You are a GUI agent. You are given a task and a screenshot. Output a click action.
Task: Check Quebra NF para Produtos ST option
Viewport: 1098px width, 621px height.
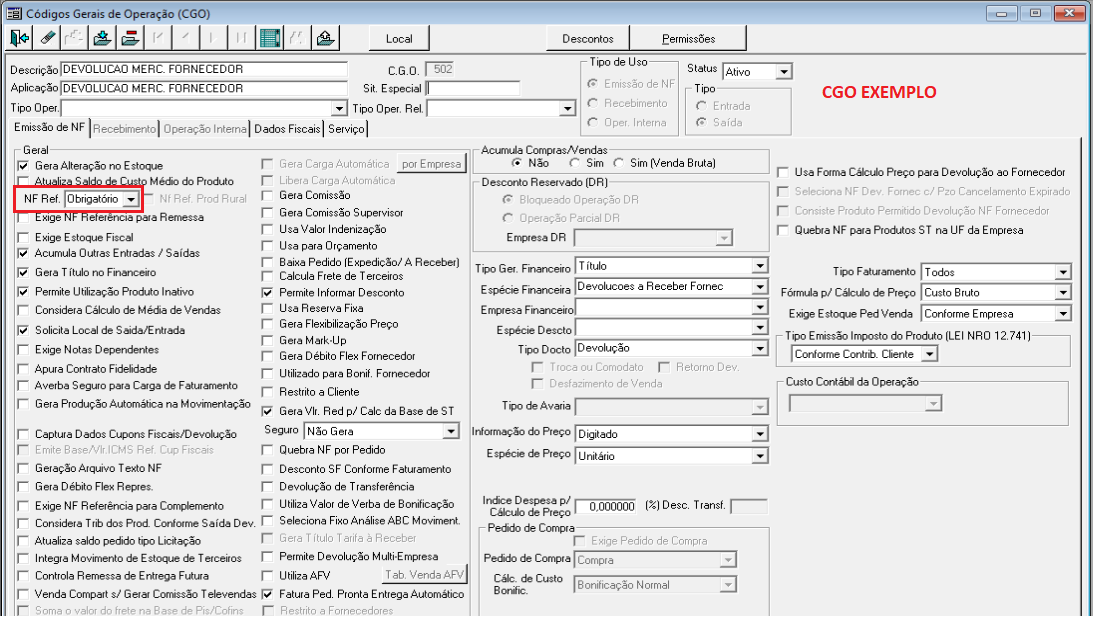783,230
